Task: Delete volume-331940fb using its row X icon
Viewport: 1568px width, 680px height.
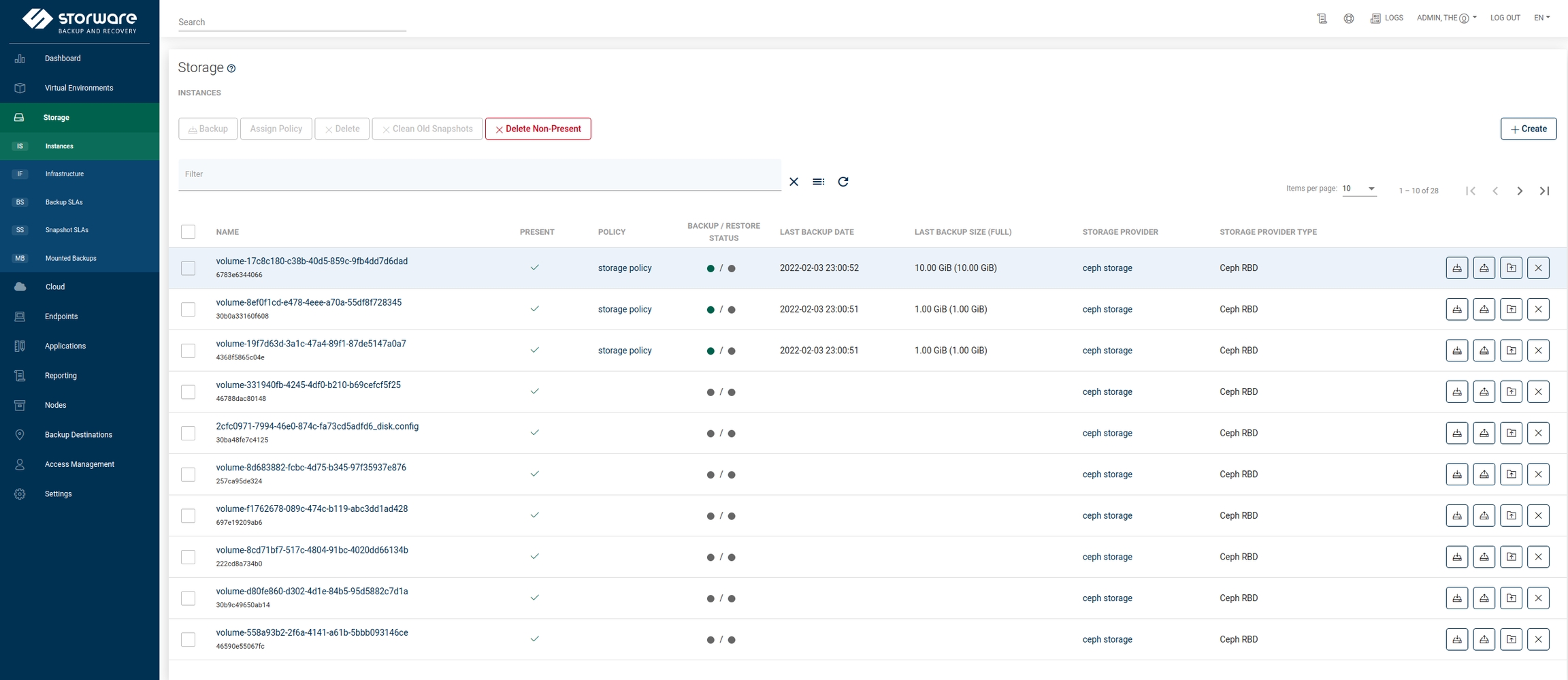Action: (x=1538, y=392)
